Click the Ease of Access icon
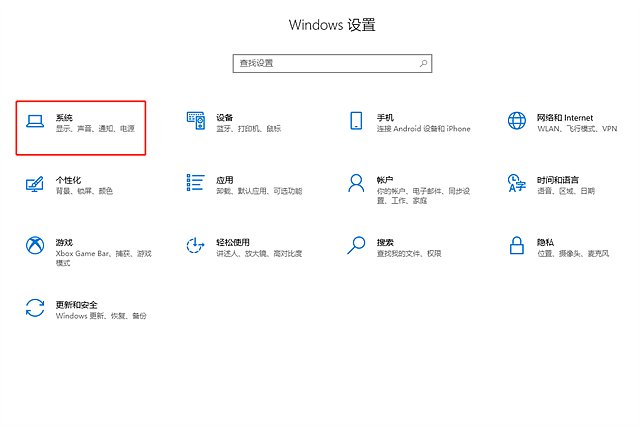The width and height of the screenshot is (640, 426). pyautogui.click(x=195, y=245)
